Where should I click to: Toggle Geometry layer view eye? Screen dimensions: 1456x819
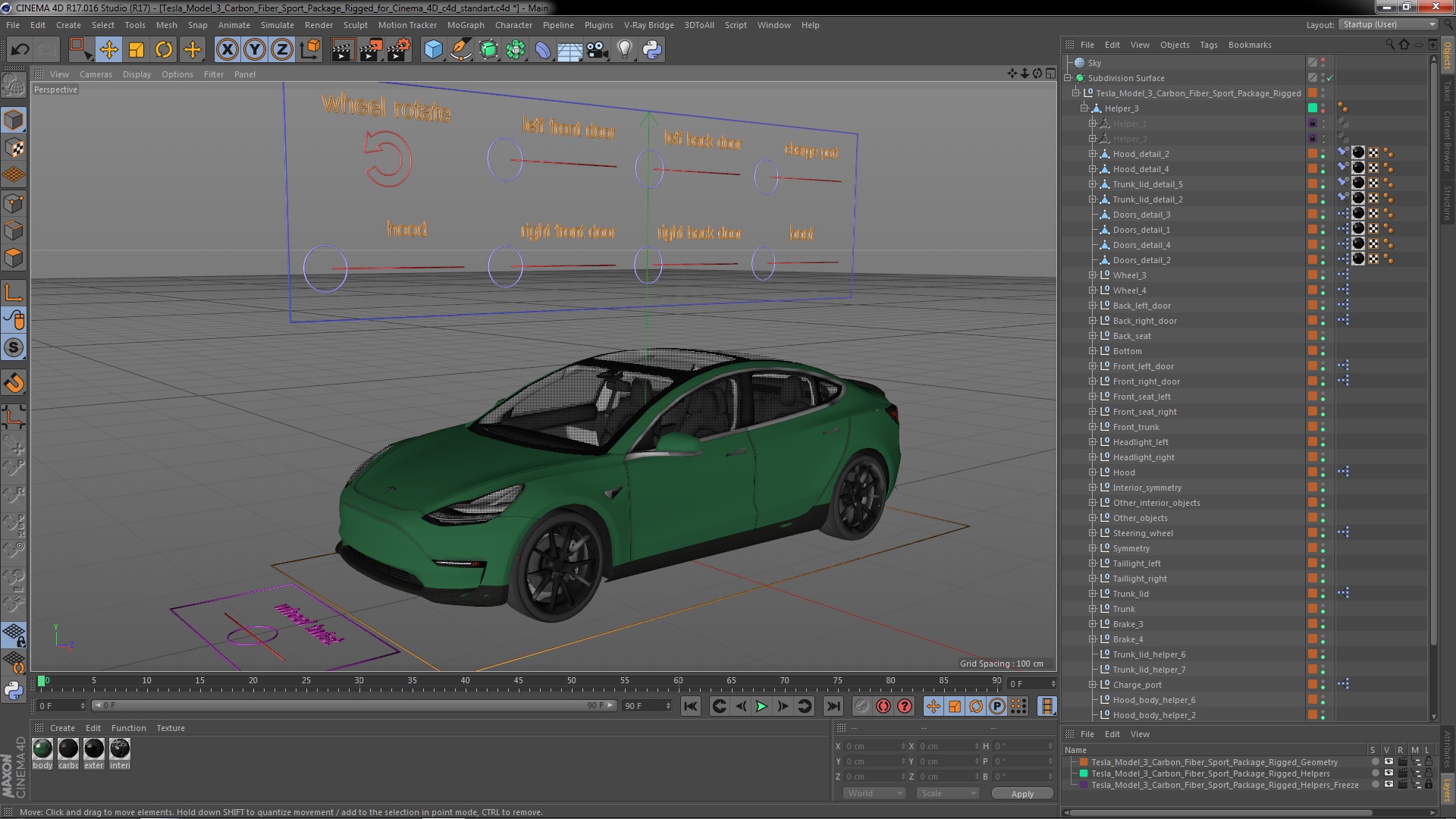pyautogui.click(x=1389, y=762)
